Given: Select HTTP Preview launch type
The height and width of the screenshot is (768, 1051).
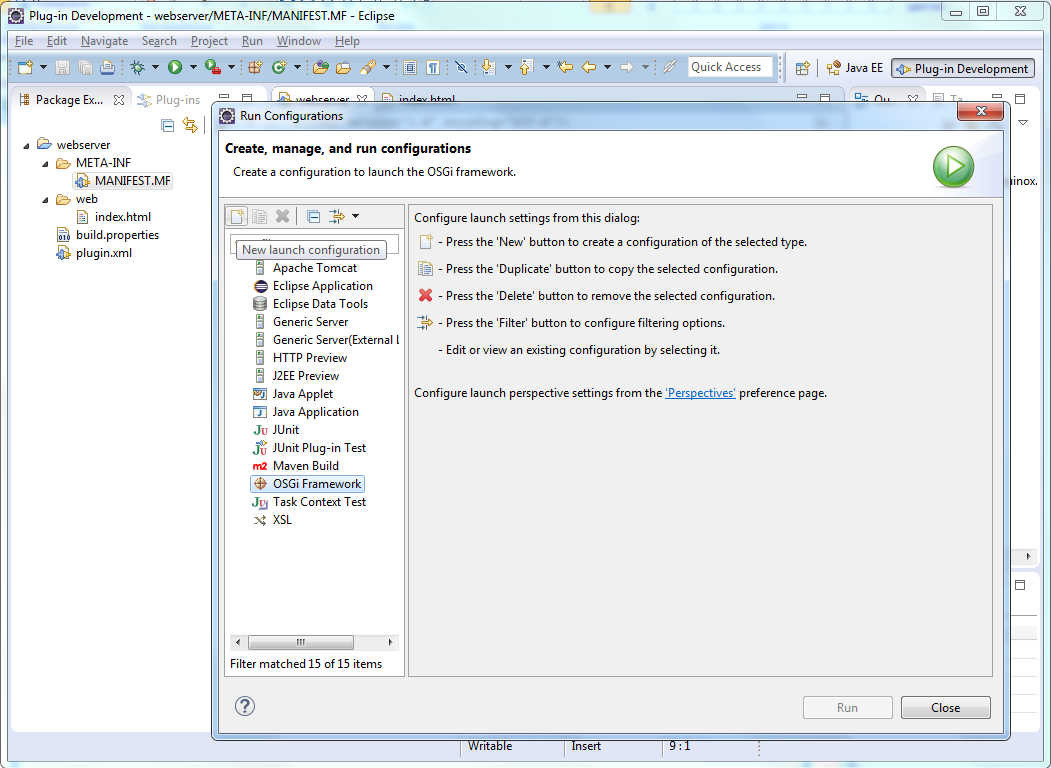Looking at the screenshot, I should pyautogui.click(x=300, y=358).
